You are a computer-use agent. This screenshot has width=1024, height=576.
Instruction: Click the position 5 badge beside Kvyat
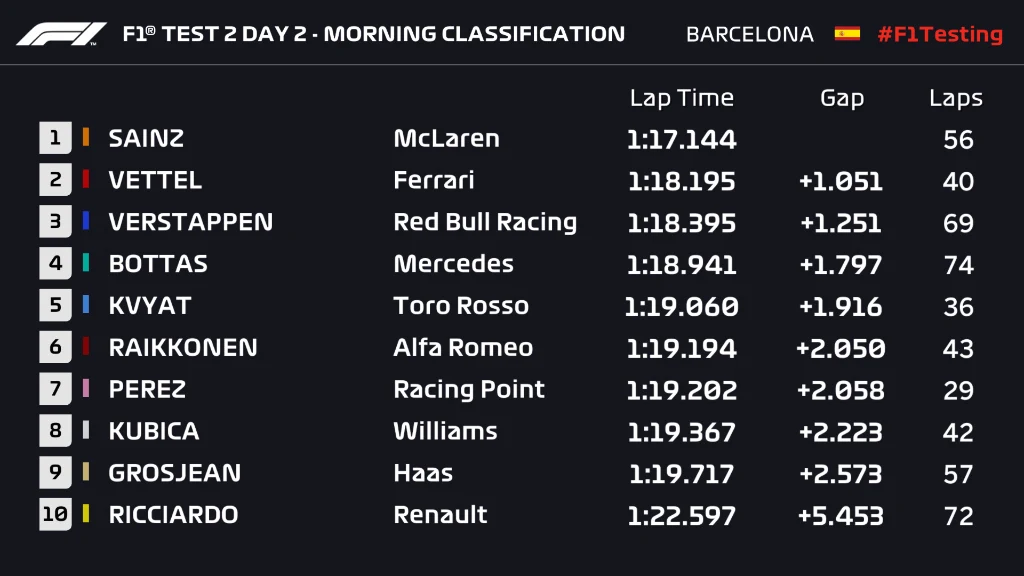pyautogui.click(x=55, y=305)
